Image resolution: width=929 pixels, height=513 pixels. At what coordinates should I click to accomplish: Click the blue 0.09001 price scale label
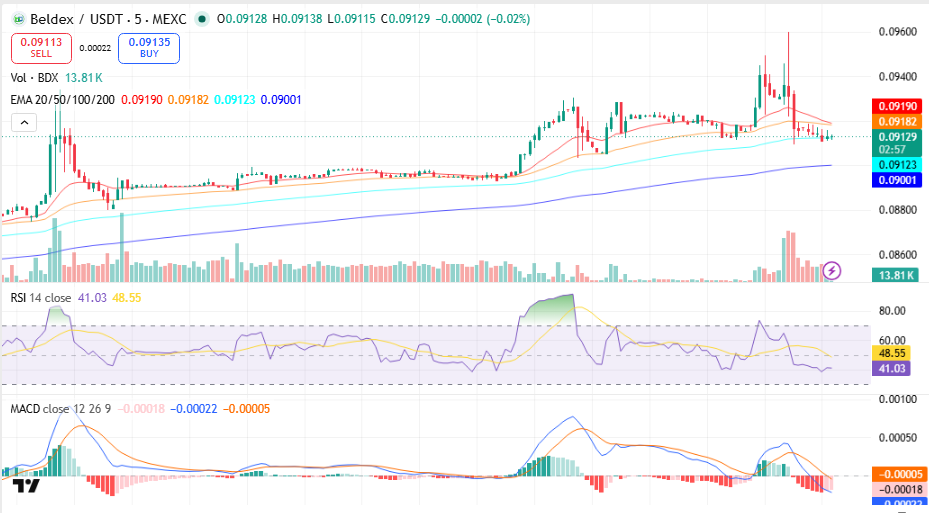pyautogui.click(x=897, y=180)
